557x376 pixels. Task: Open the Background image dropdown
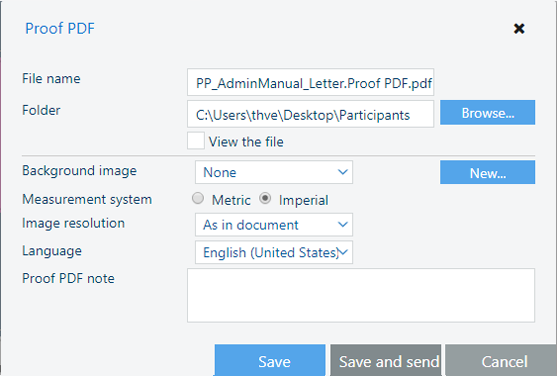point(274,172)
